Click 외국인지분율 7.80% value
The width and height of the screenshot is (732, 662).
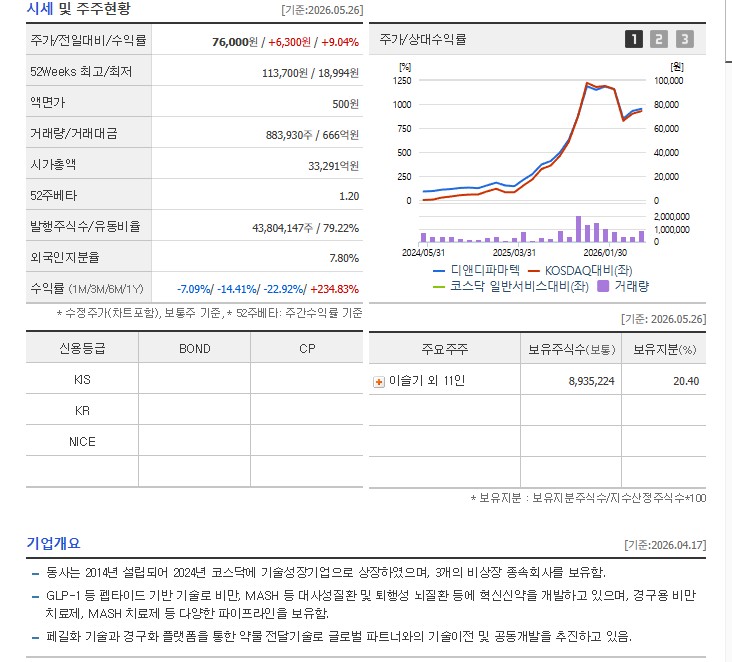(344, 258)
